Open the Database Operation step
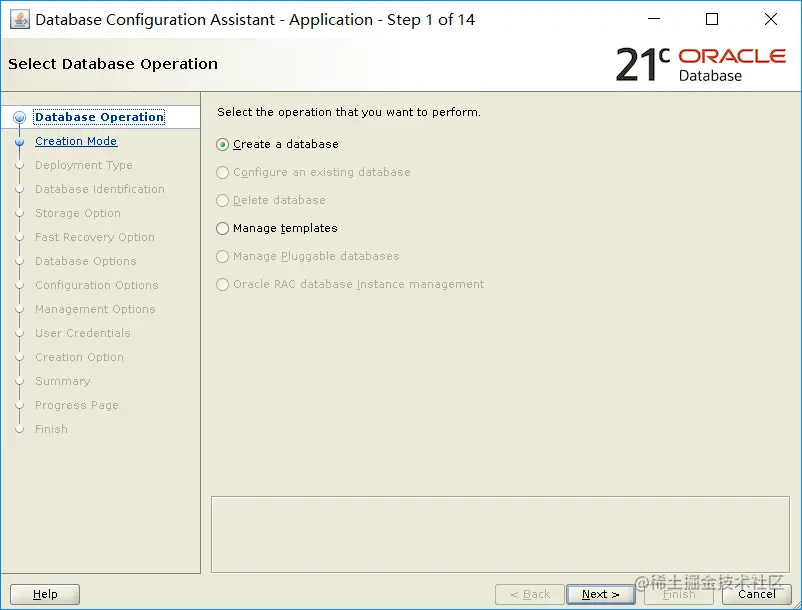 tap(100, 117)
